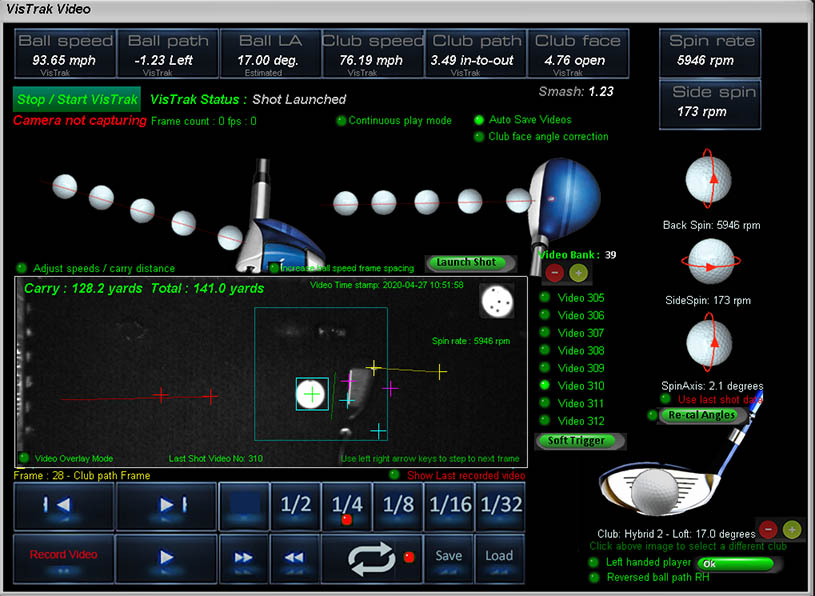The image size is (815, 596).
Task: Toggle Adjust speeds / carry distance
Action: pos(21,268)
